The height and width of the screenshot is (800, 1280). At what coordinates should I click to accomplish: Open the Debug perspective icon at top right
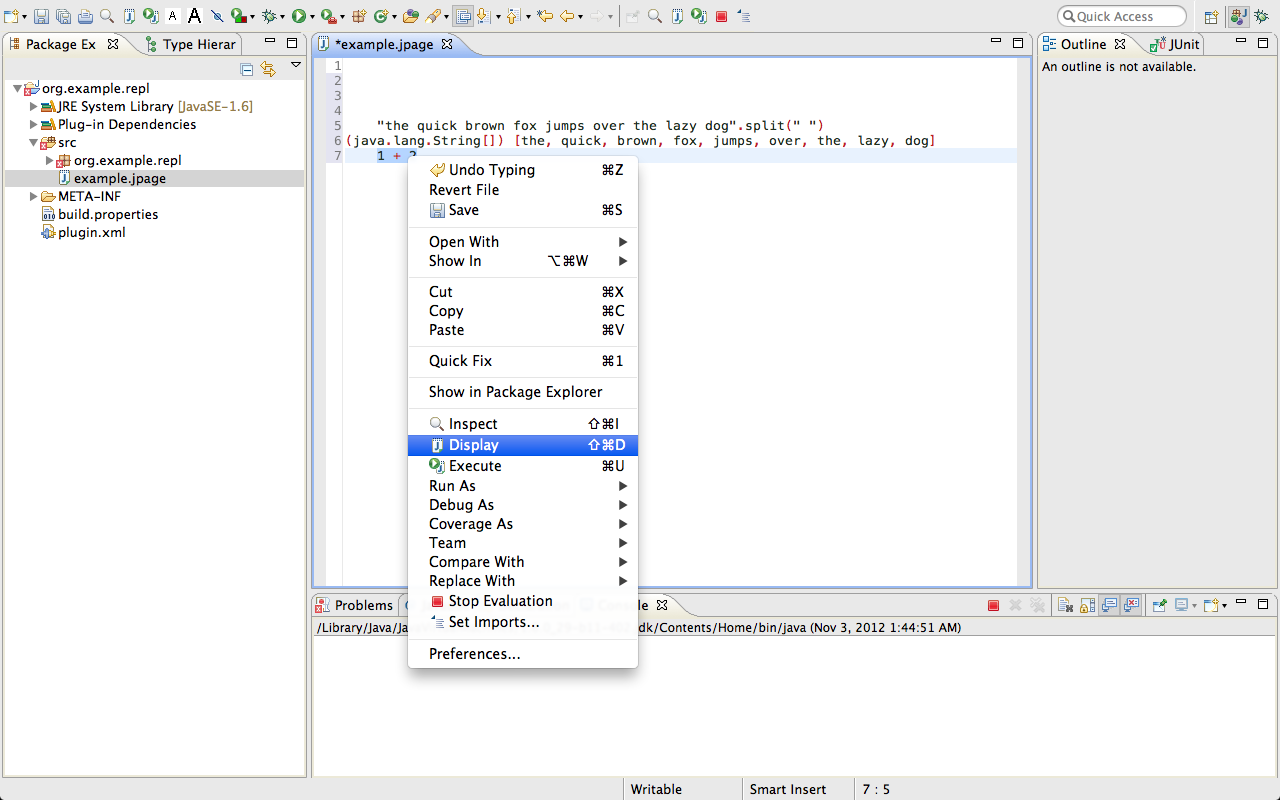tap(1261, 16)
